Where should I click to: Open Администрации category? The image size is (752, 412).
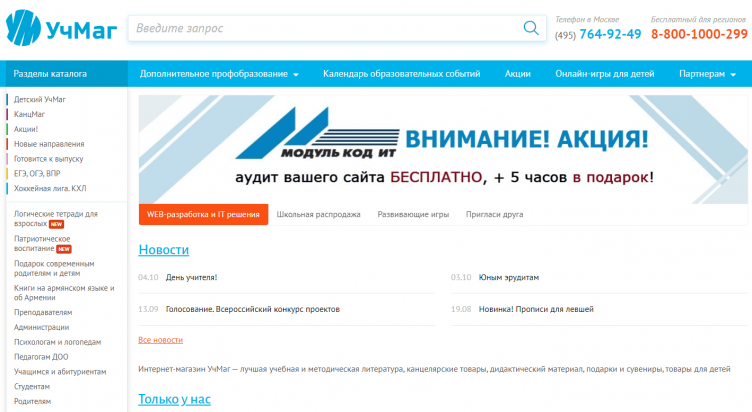(41, 327)
